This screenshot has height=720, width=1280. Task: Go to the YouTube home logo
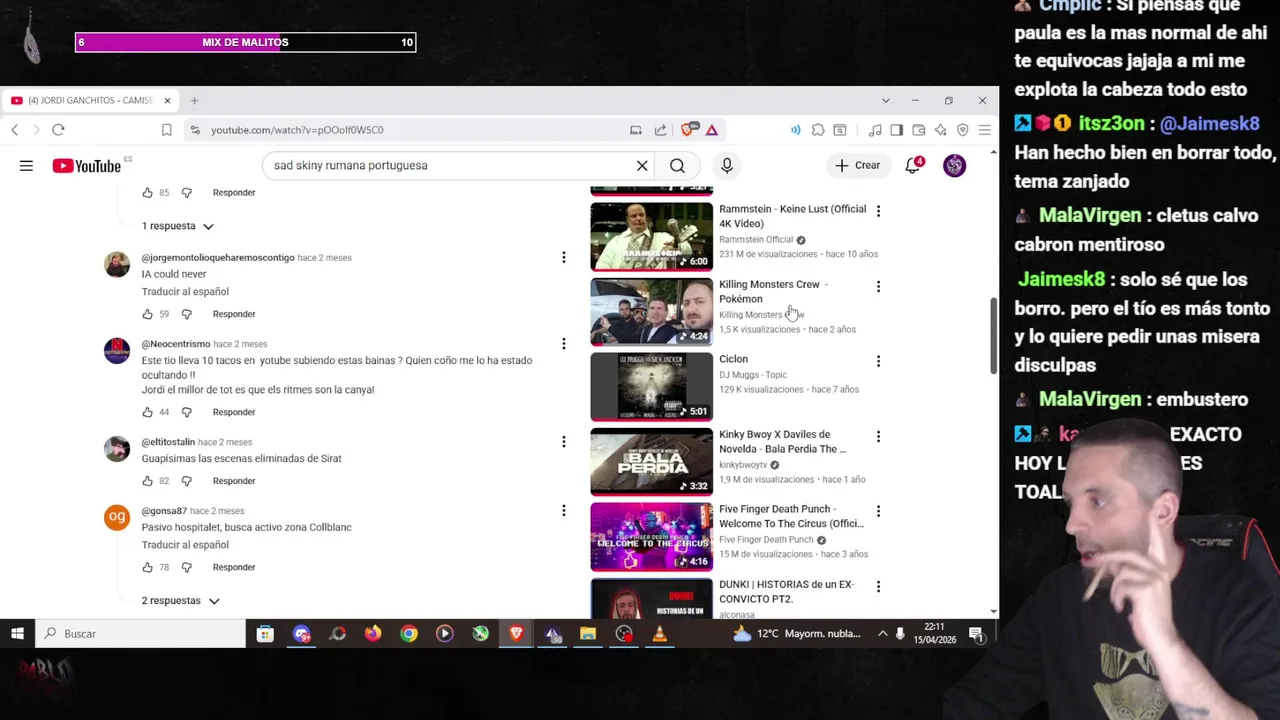(x=86, y=166)
